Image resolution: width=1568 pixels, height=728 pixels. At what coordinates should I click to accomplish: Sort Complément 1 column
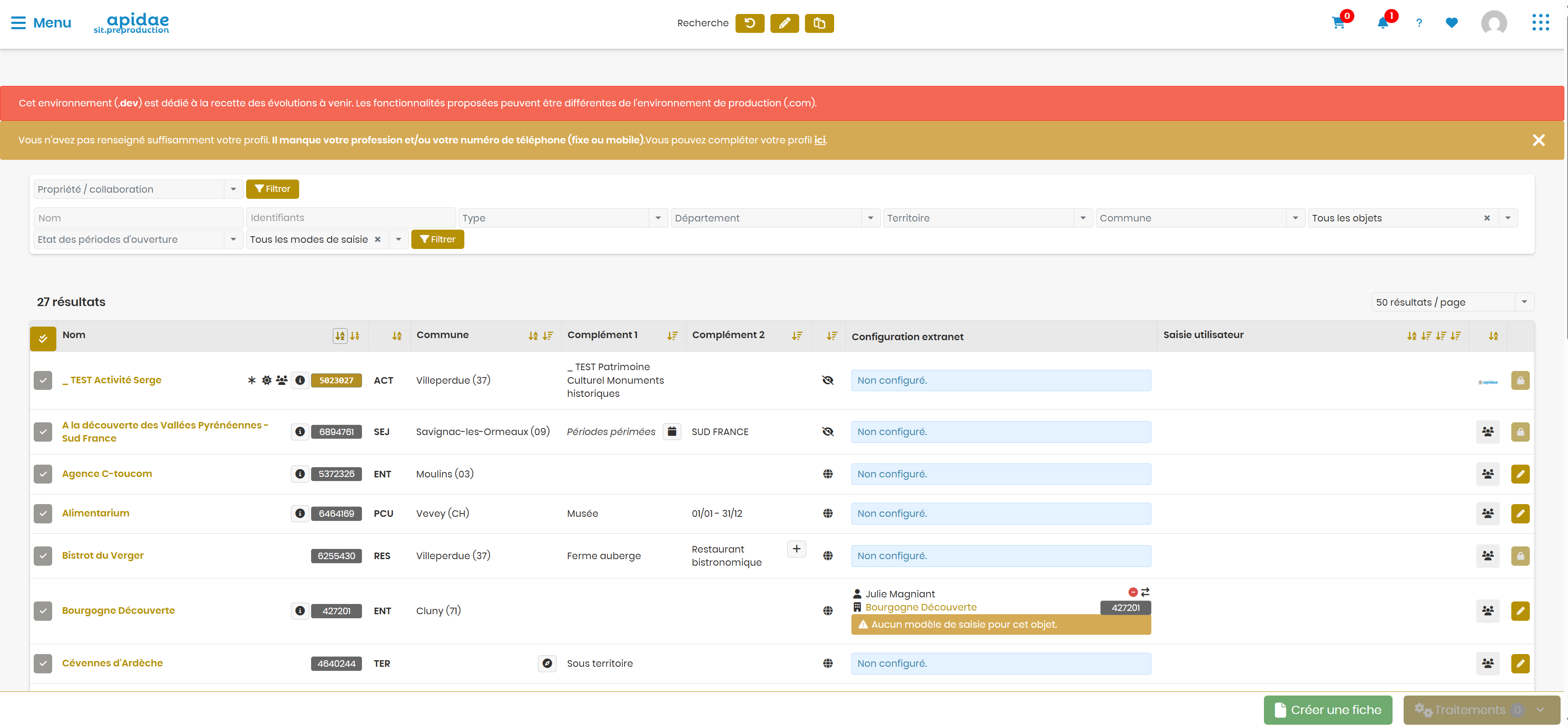[672, 335]
